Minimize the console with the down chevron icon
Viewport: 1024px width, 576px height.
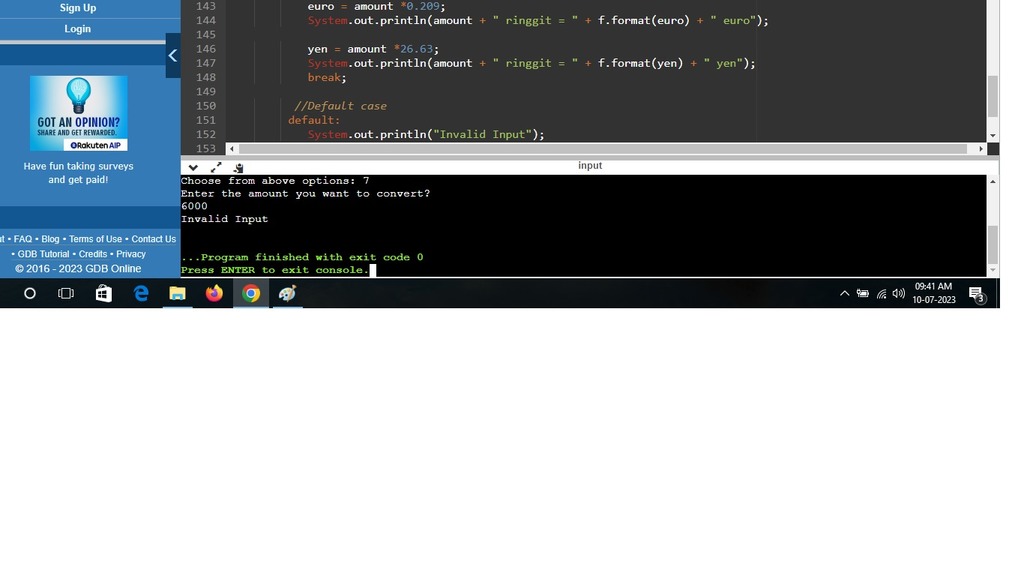pyautogui.click(x=193, y=168)
